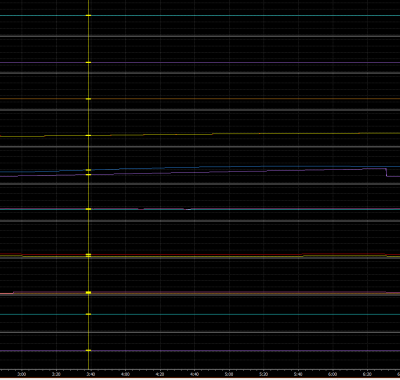Click the 5:20 label on the time axis
Screen dimensions: 400x380
tap(263, 374)
